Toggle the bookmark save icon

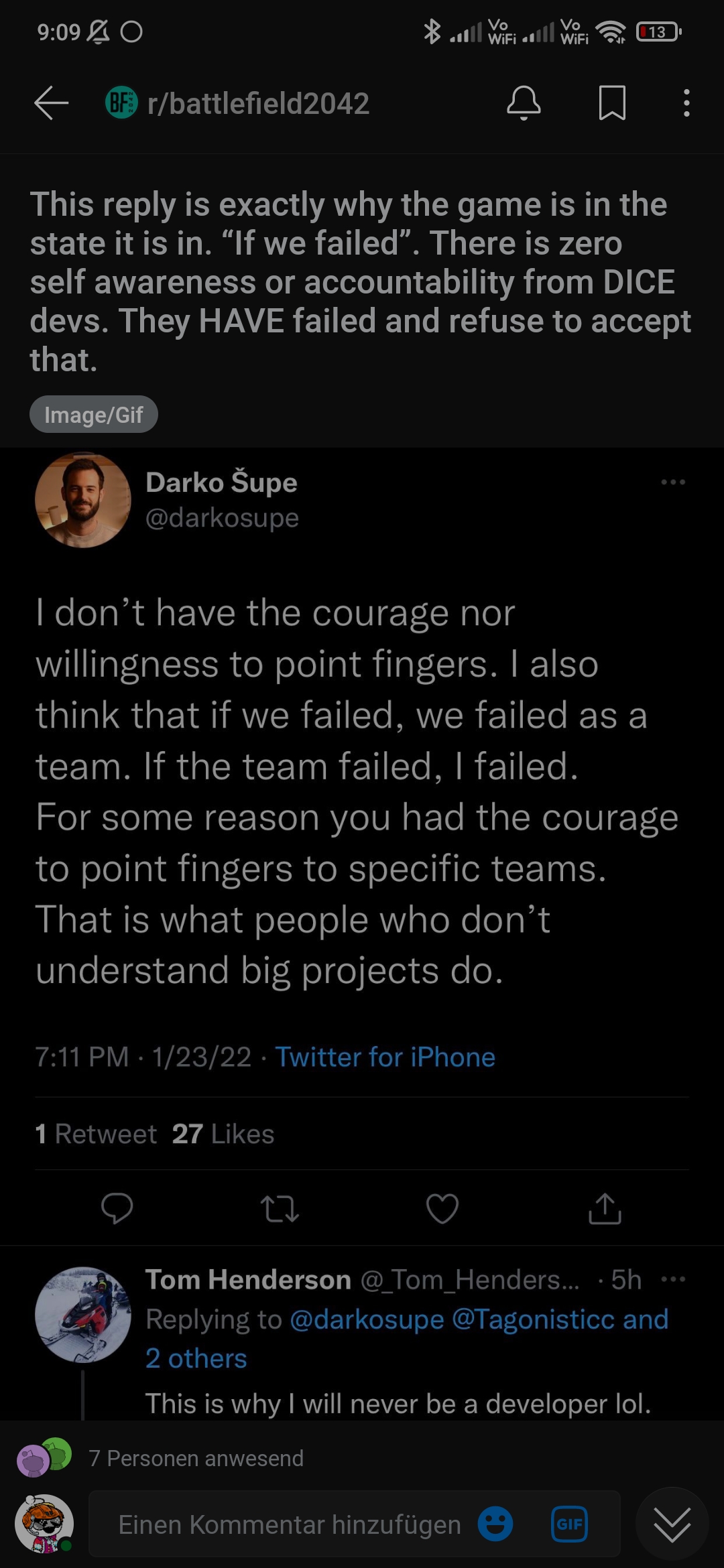pos(611,103)
